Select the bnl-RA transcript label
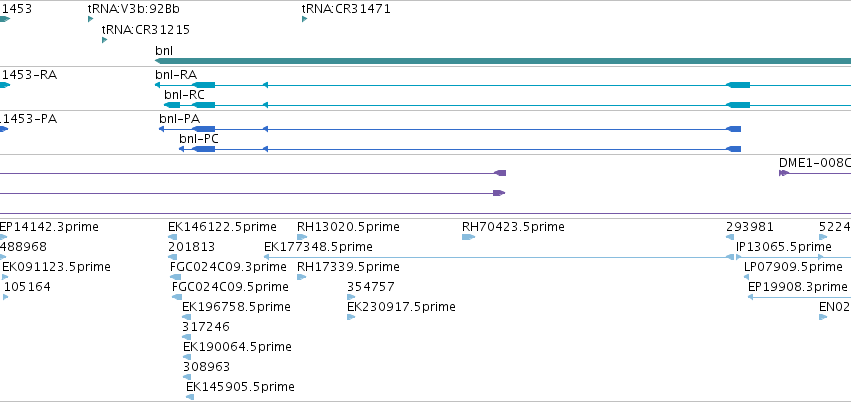 pos(176,75)
